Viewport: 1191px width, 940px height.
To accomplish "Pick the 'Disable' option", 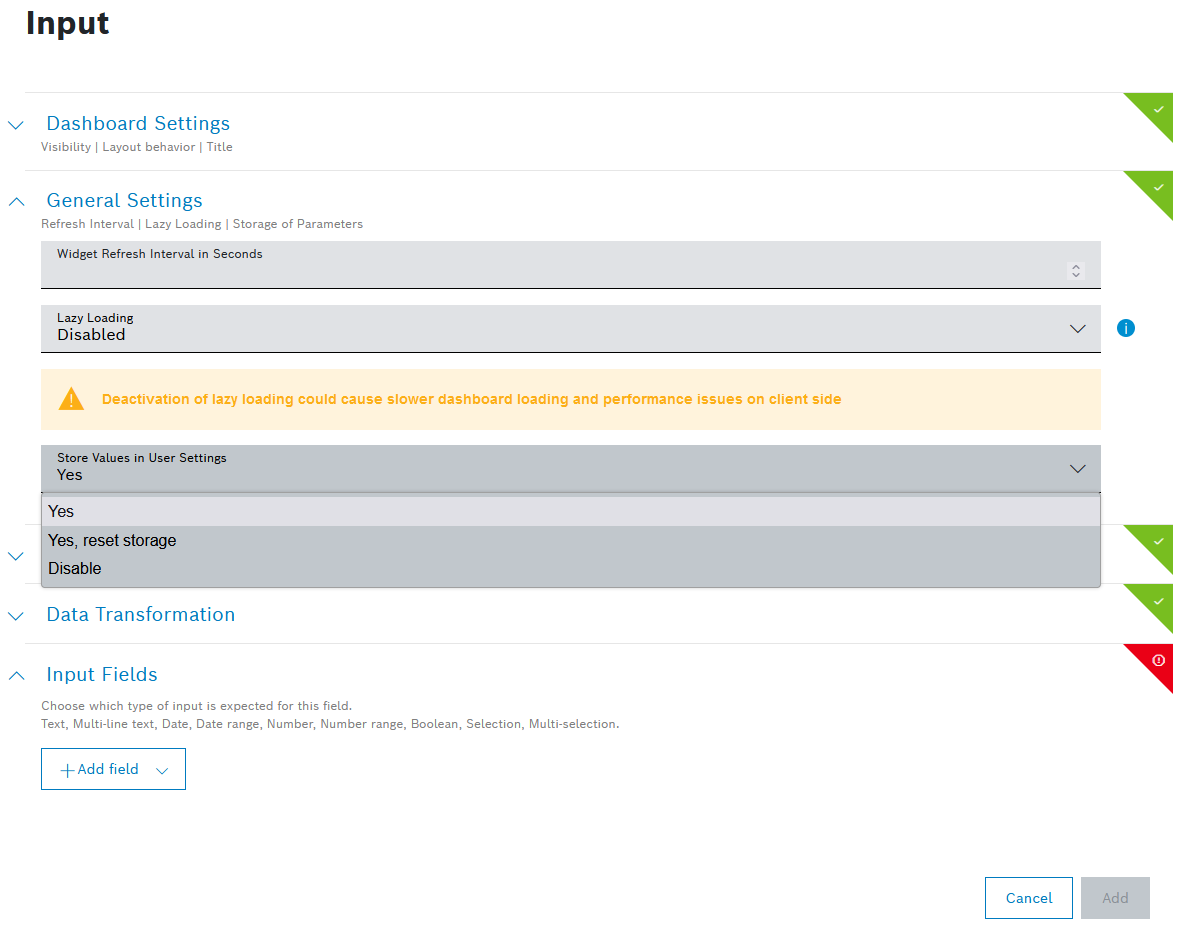I will tap(75, 568).
